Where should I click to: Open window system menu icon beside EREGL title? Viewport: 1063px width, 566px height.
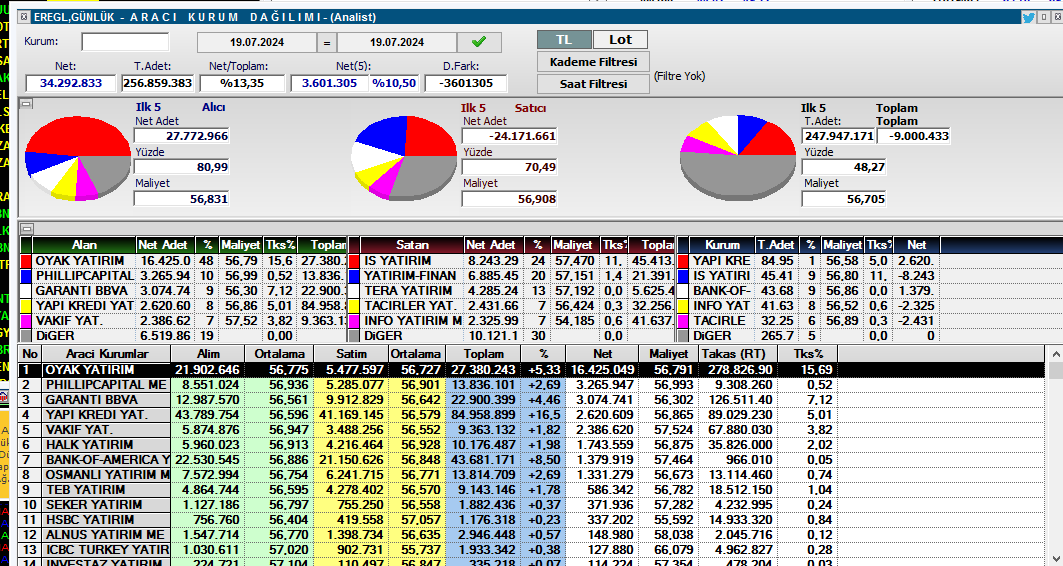click(x=25, y=17)
